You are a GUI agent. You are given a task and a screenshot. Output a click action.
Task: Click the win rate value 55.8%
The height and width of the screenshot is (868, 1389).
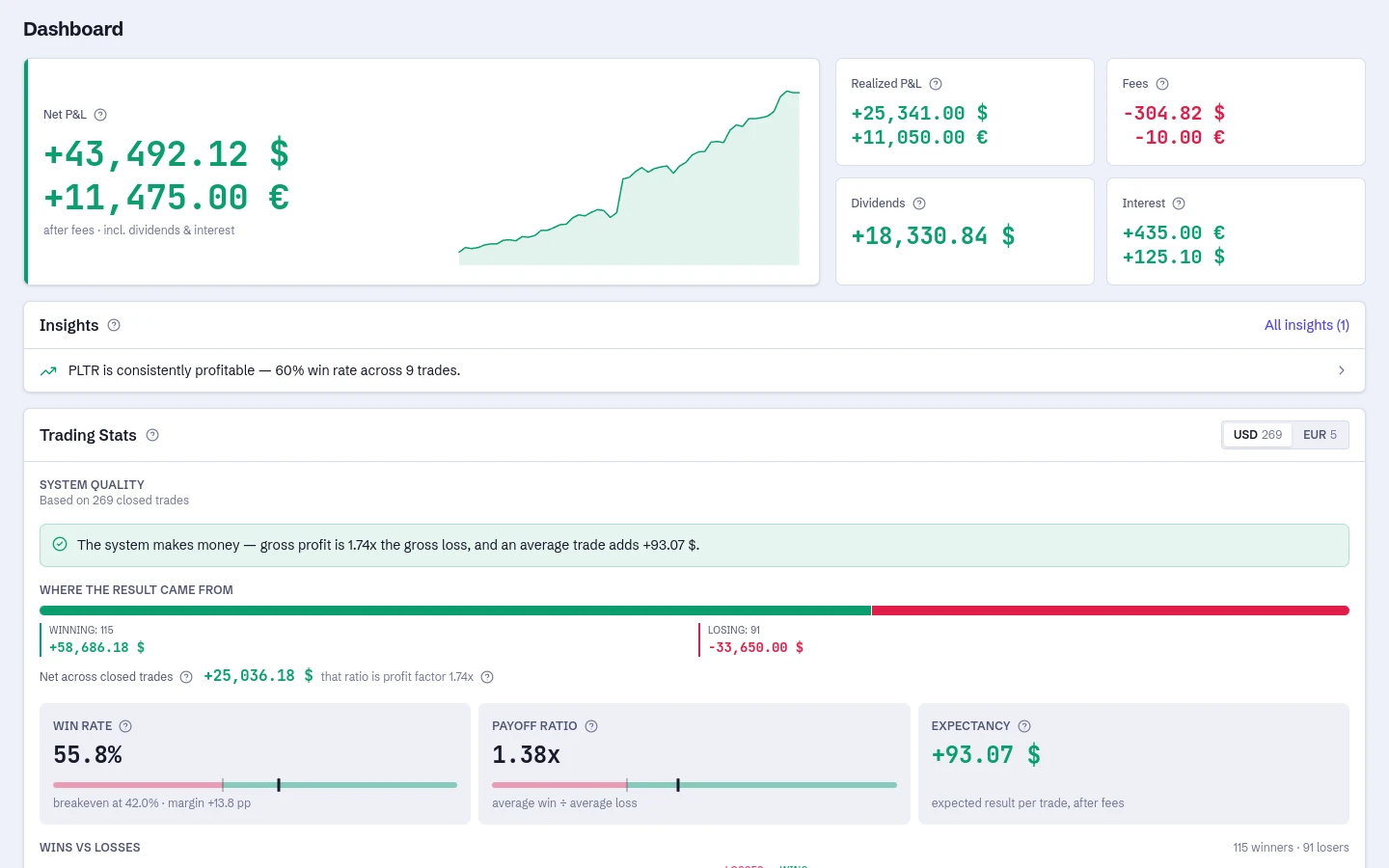click(88, 754)
